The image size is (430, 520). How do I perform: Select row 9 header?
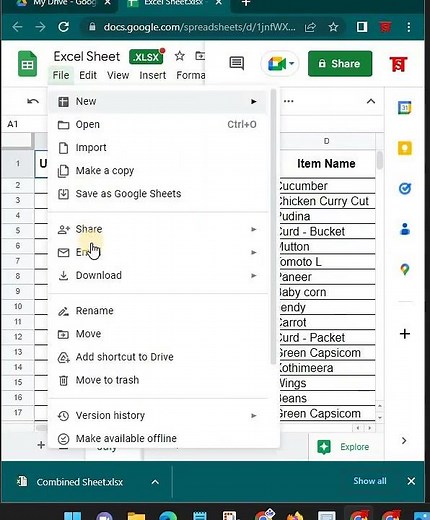coord(18,291)
